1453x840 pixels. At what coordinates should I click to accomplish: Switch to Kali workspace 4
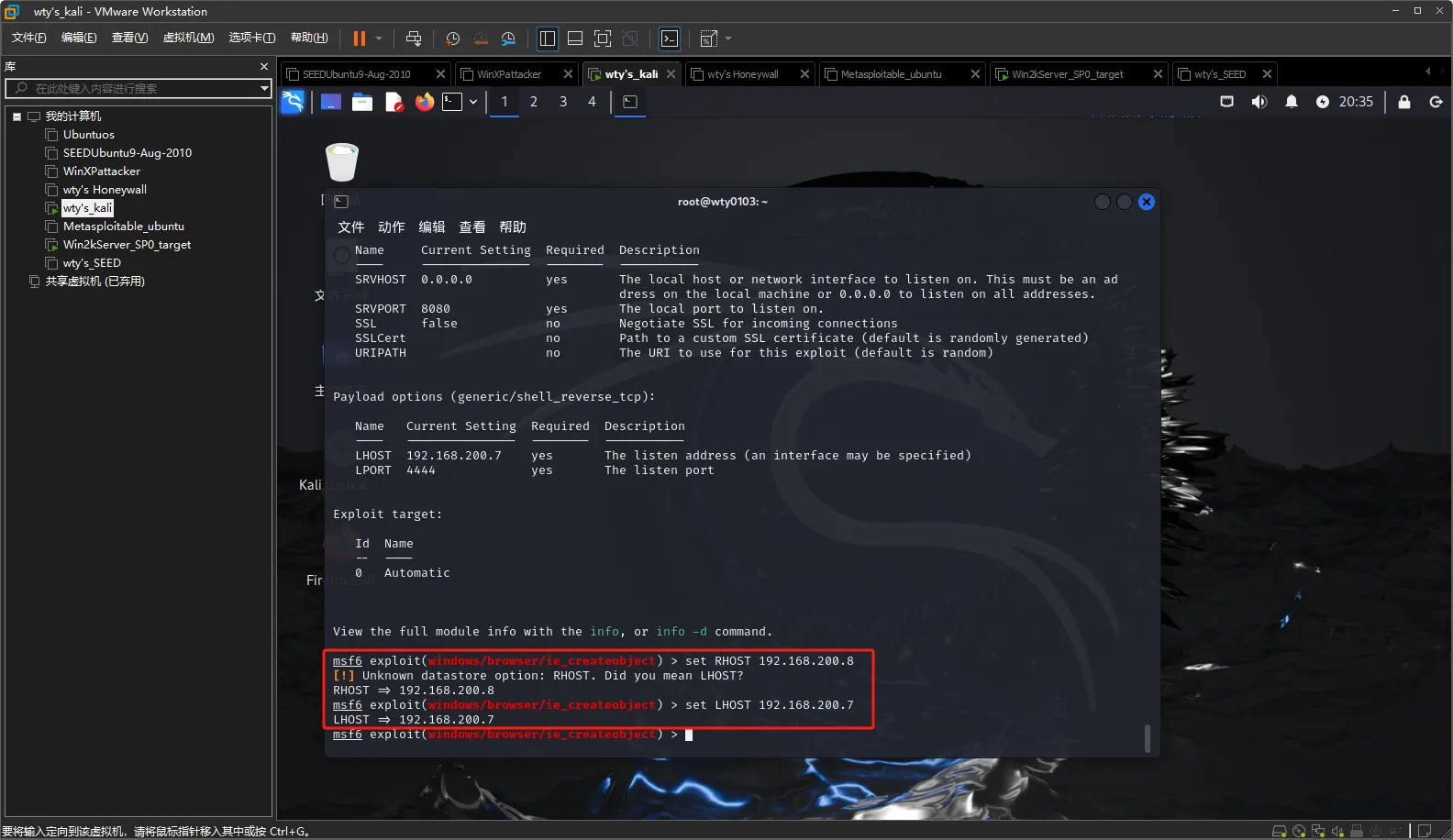pyautogui.click(x=592, y=102)
